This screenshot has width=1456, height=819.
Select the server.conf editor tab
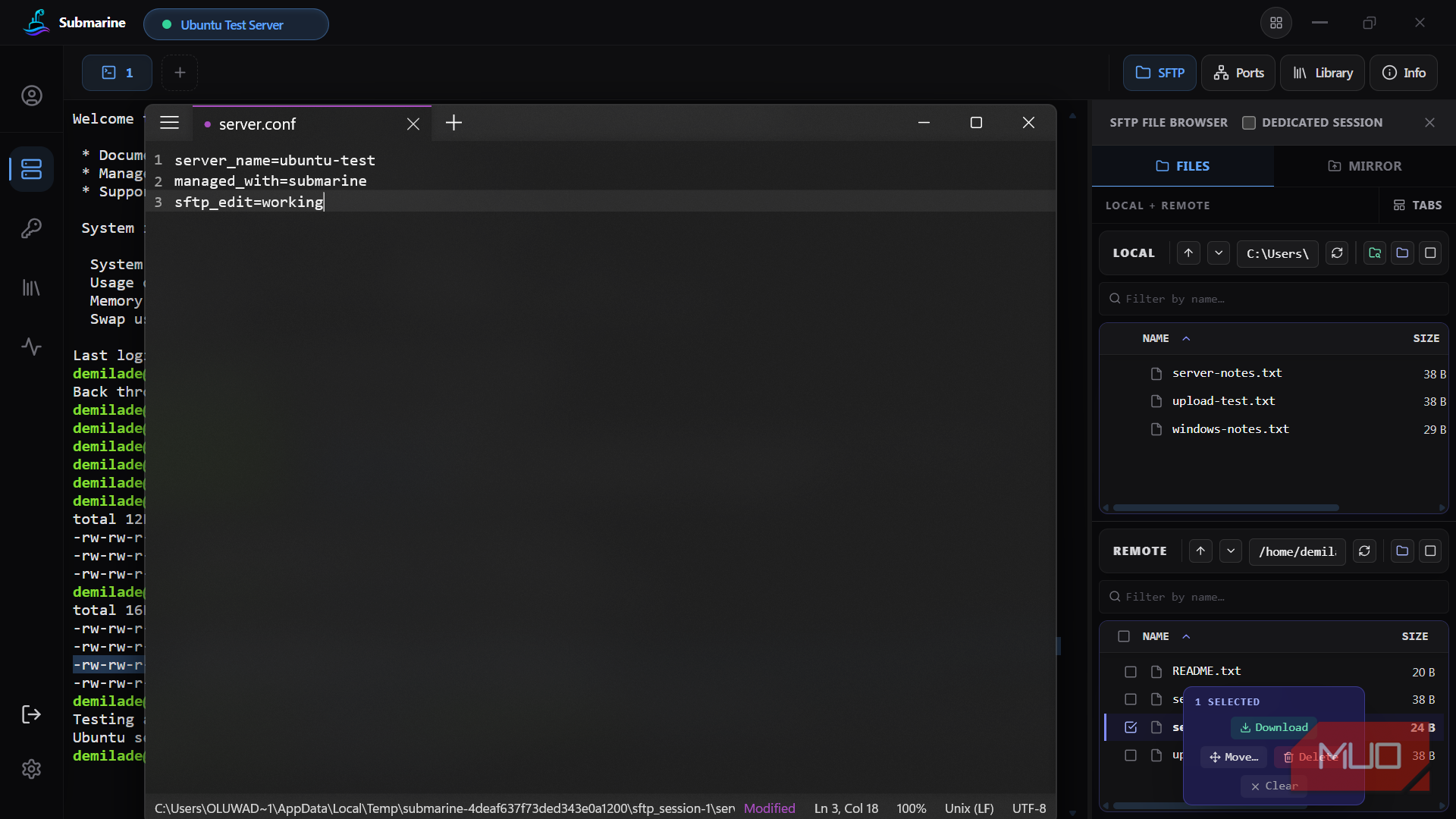(x=312, y=124)
